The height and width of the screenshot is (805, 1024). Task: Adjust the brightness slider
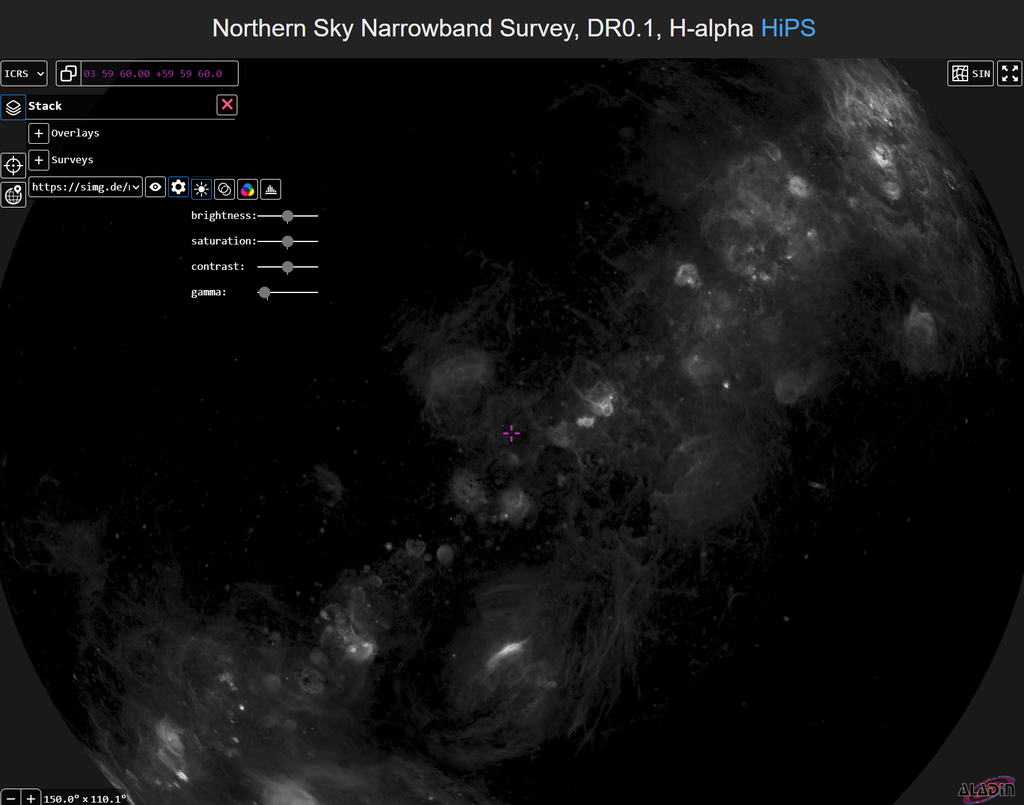coord(287,215)
